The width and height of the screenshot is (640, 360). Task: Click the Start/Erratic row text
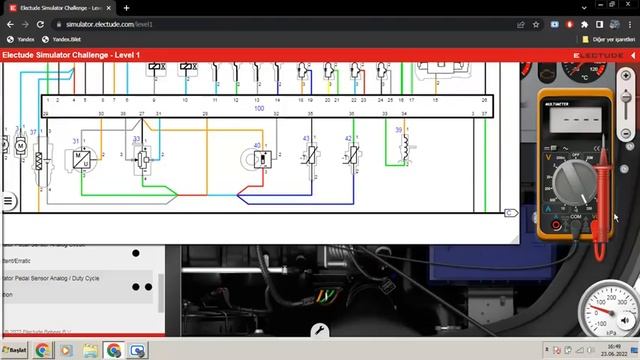[16, 261]
